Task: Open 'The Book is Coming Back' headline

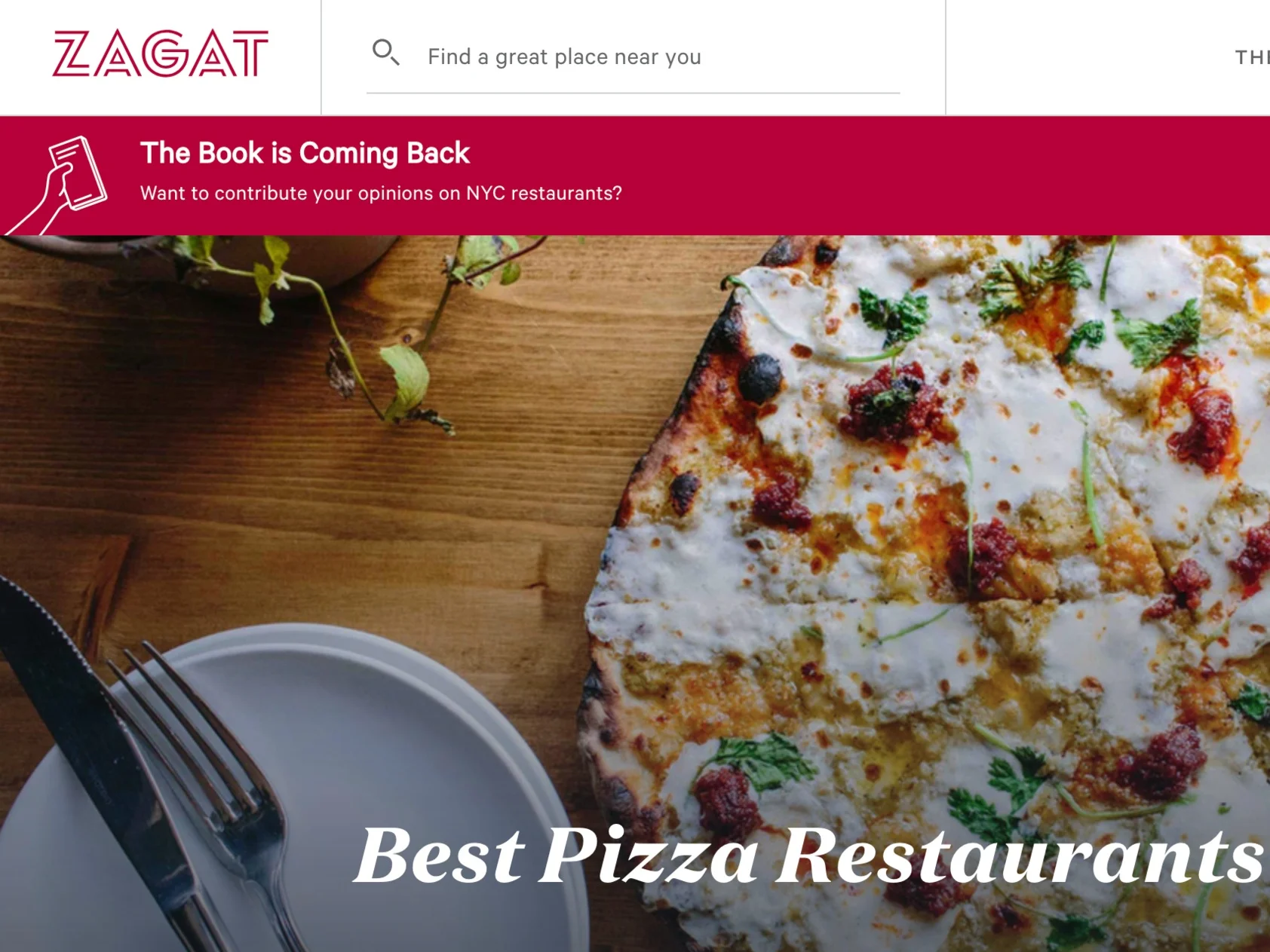Action: click(x=305, y=153)
